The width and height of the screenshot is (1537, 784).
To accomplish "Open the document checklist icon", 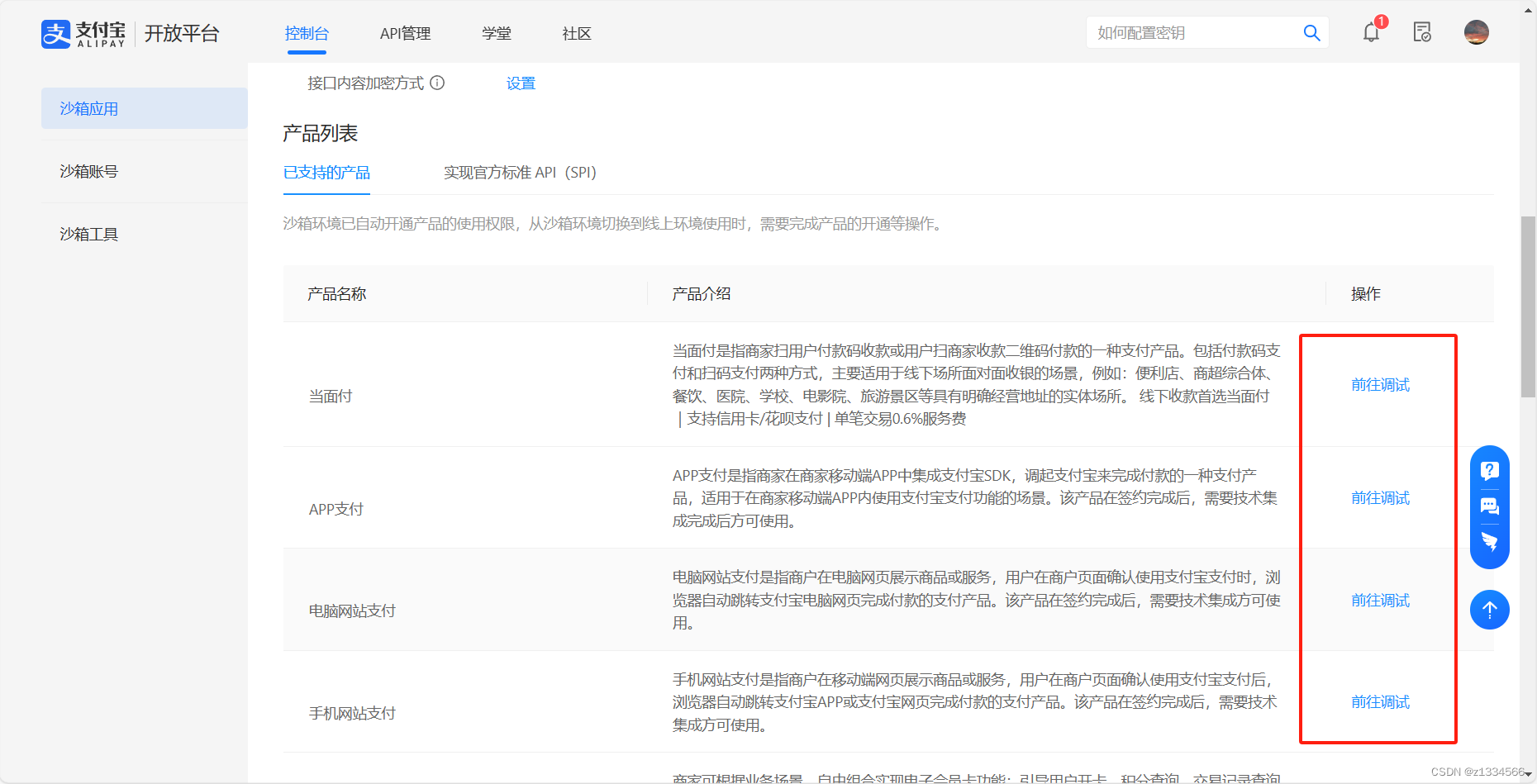I will pyautogui.click(x=1422, y=32).
